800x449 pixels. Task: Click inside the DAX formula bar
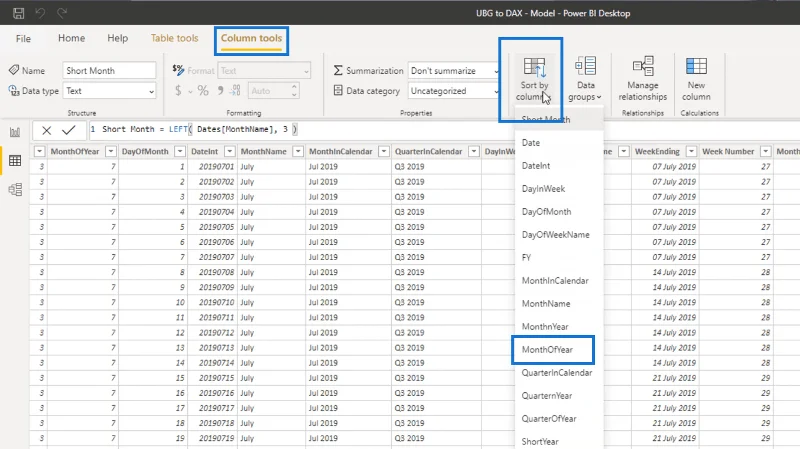click(444, 130)
